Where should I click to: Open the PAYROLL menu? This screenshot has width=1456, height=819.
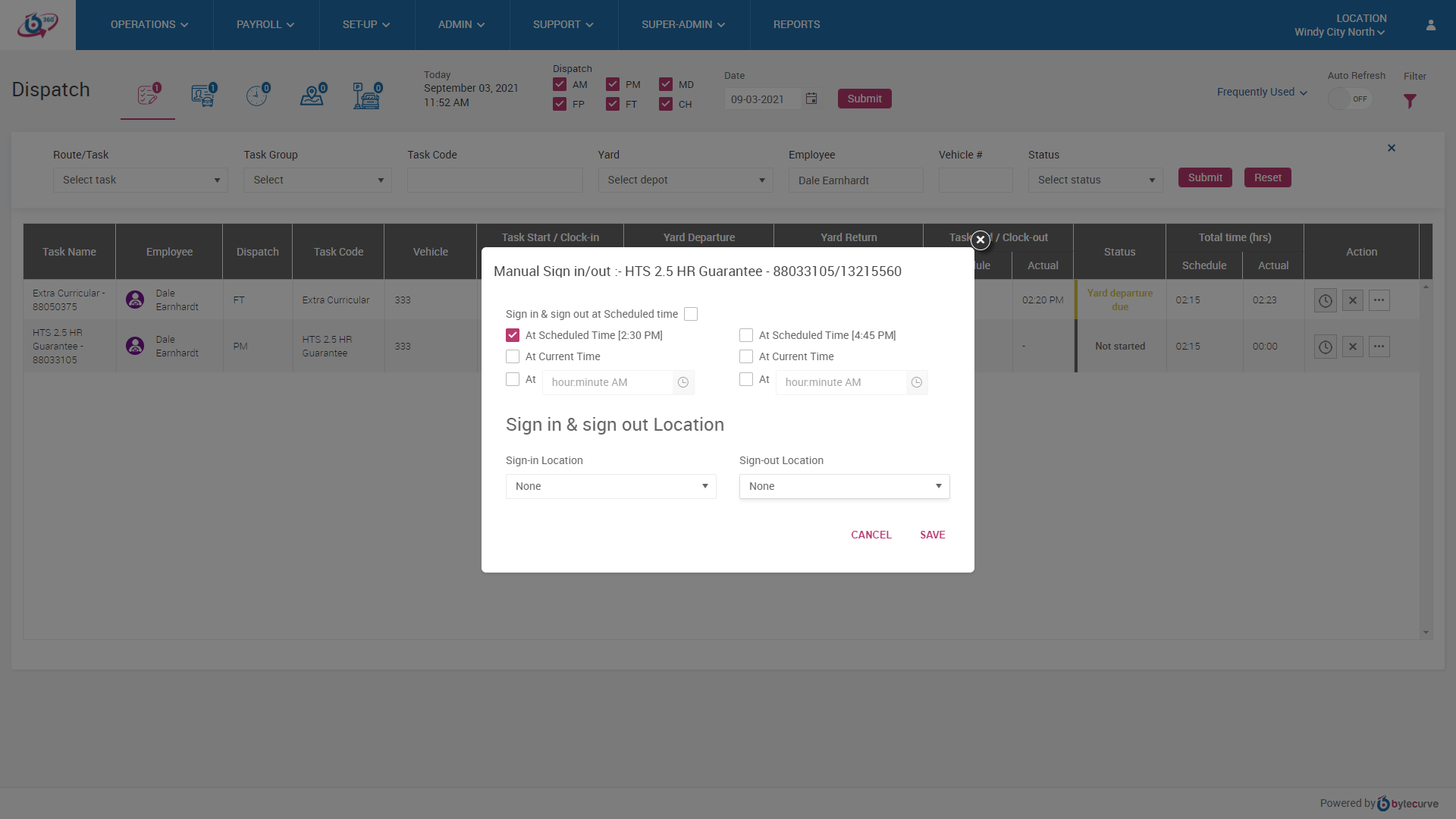point(265,25)
